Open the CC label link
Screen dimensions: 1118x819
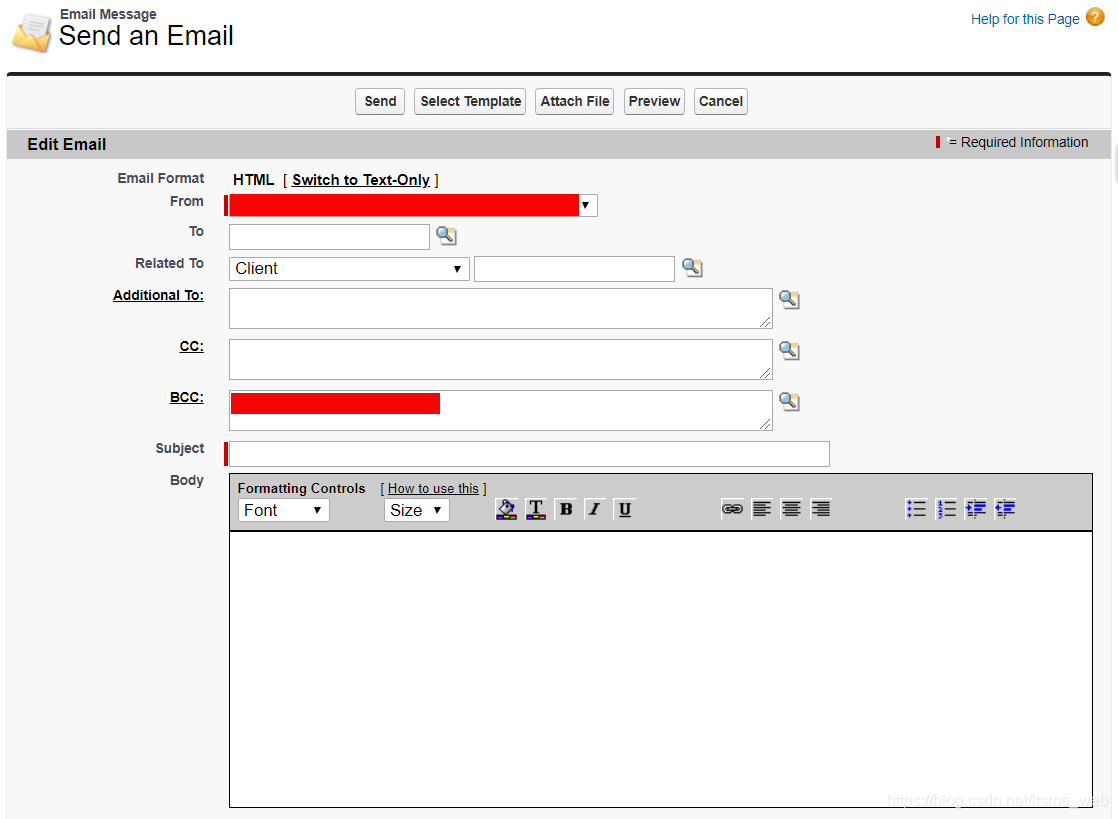(x=191, y=346)
